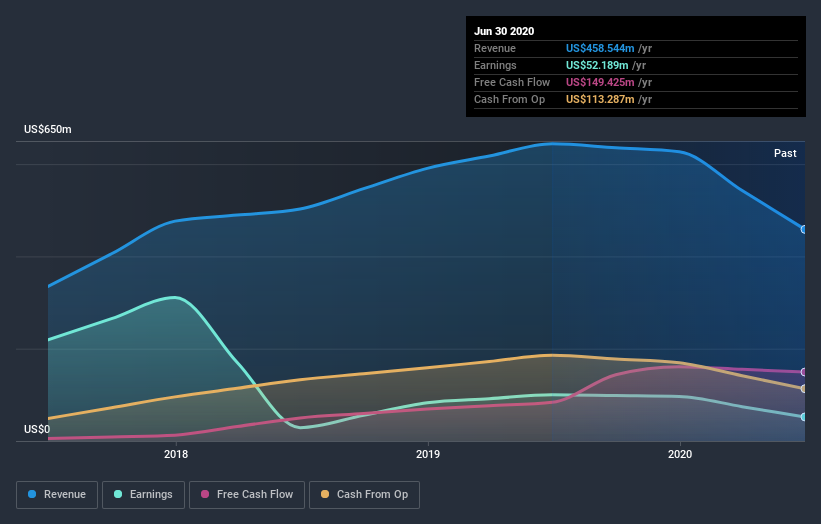This screenshot has height=524, width=821.
Task: Click the Revenue endpoint marker on chart
Action: click(x=804, y=229)
